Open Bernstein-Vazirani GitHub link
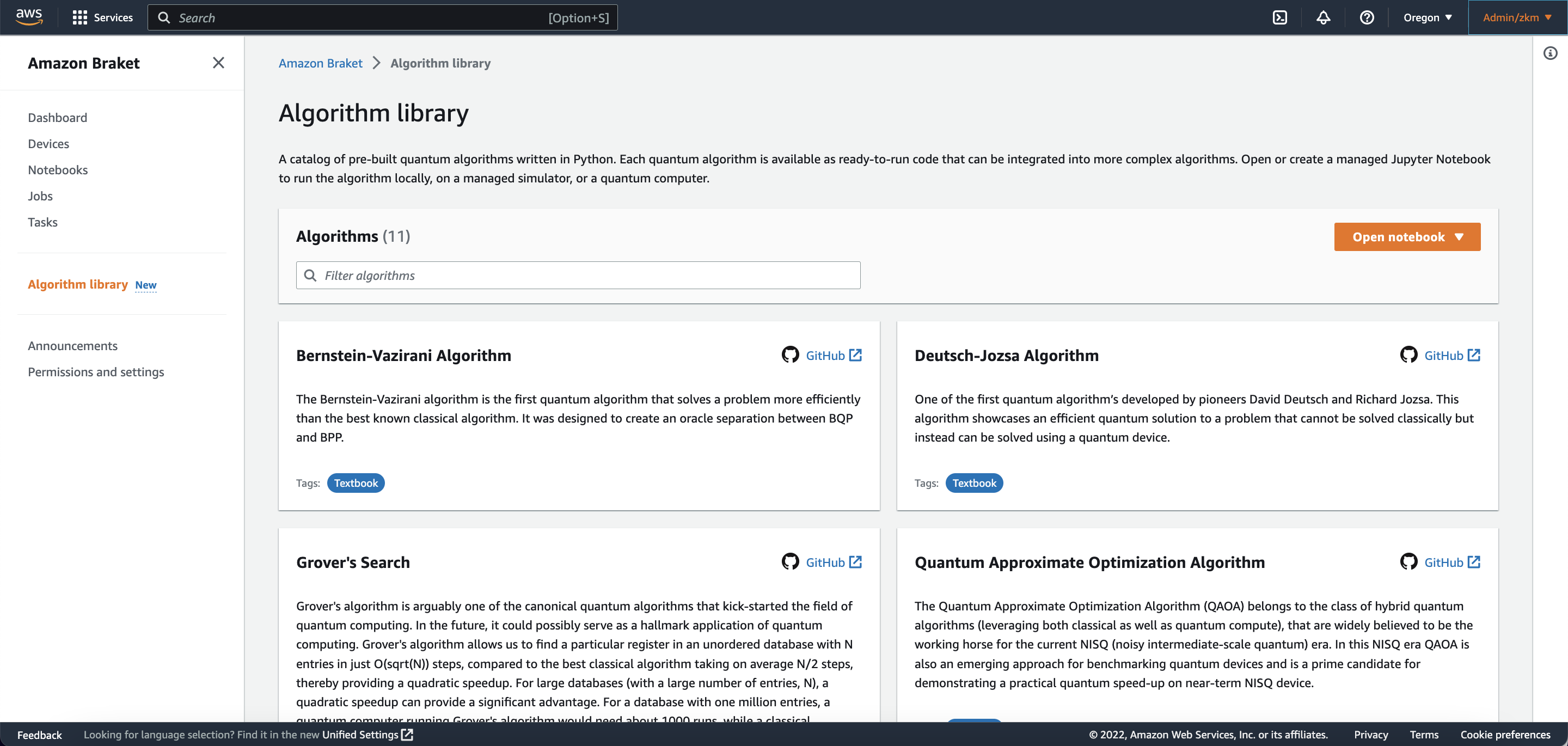The width and height of the screenshot is (1568, 746). [822, 355]
